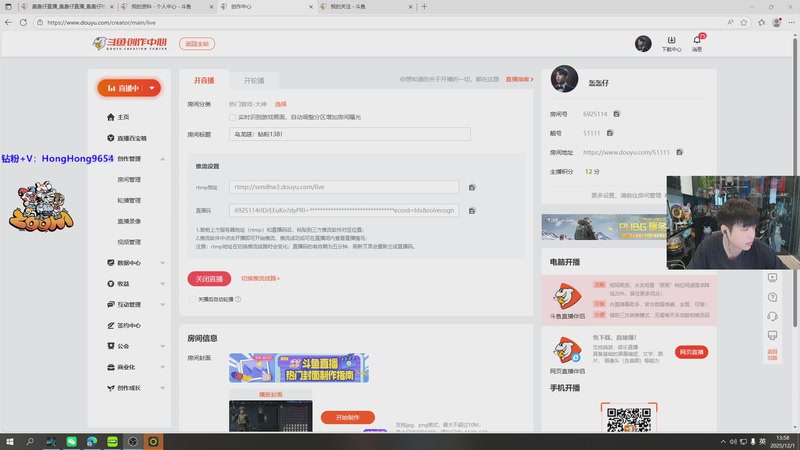Enable 实时识别游戏画面 auto-category checkbox

click(x=233, y=117)
